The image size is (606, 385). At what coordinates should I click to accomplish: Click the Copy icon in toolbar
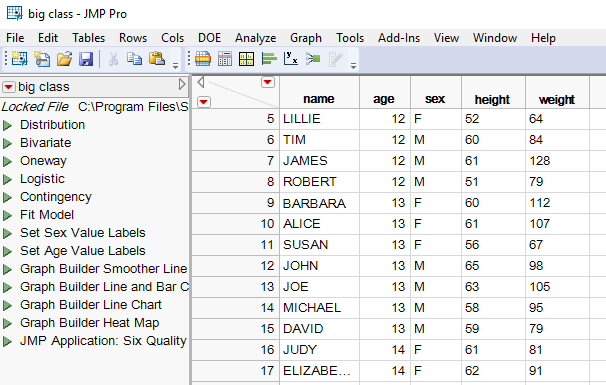point(134,59)
